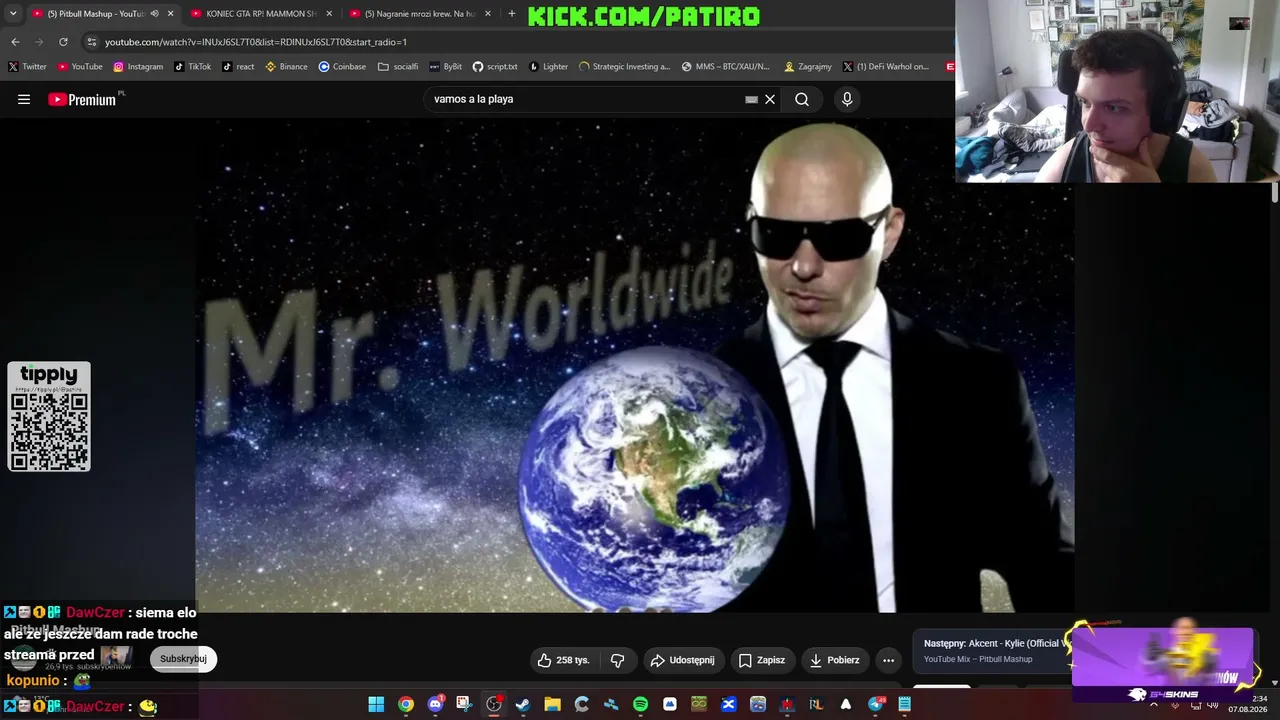
Task: Mute the Pitbull Mashup tab audio
Action: [x=154, y=14]
